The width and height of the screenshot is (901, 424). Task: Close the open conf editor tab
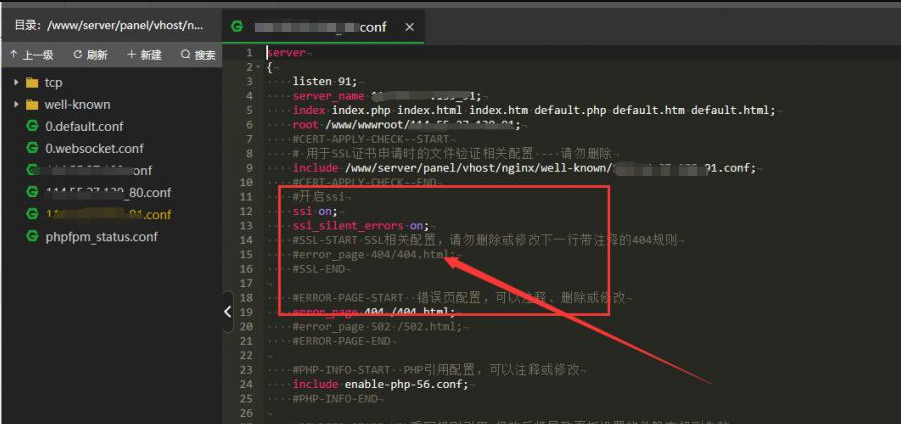tap(409, 27)
